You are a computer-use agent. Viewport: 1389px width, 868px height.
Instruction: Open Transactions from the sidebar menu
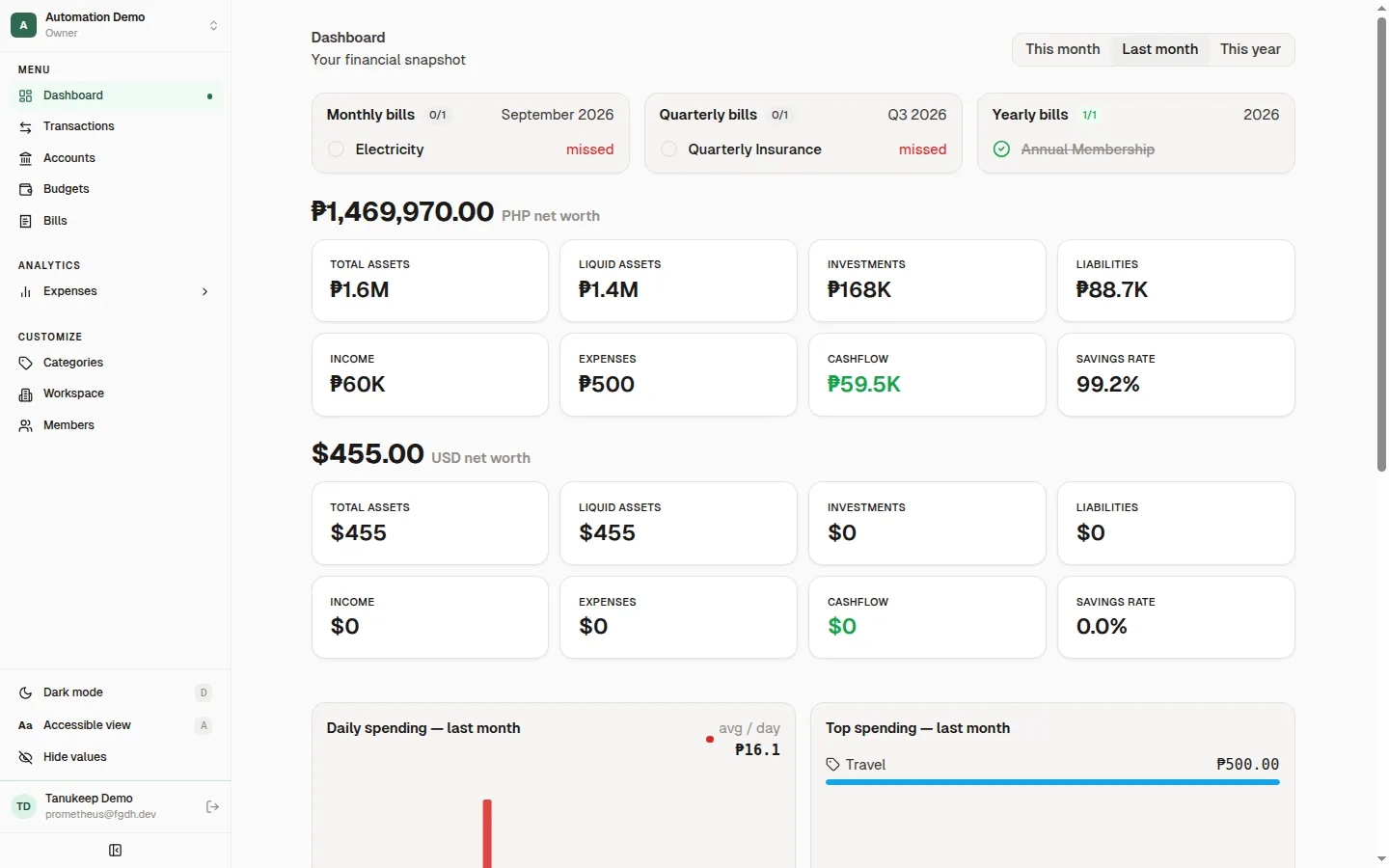pyautogui.click(x=116, y=126)
